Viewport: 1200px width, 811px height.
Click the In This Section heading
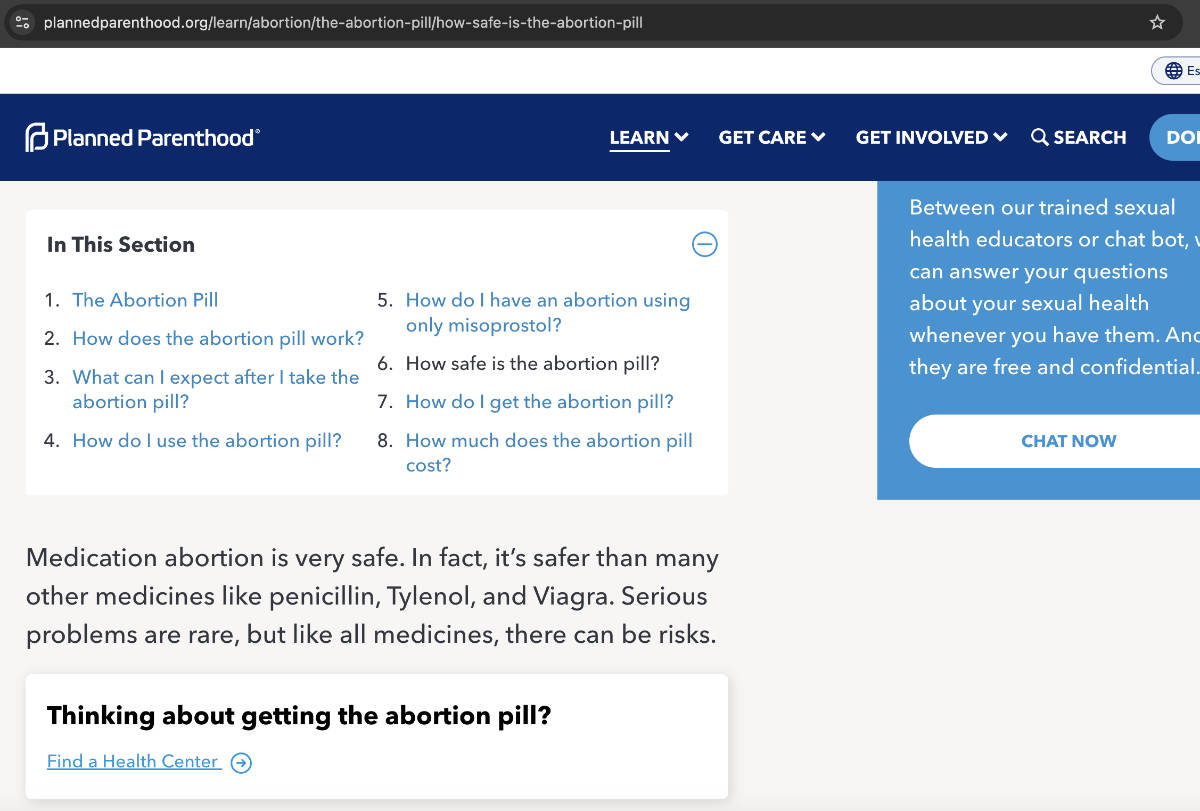coord(121,245)
